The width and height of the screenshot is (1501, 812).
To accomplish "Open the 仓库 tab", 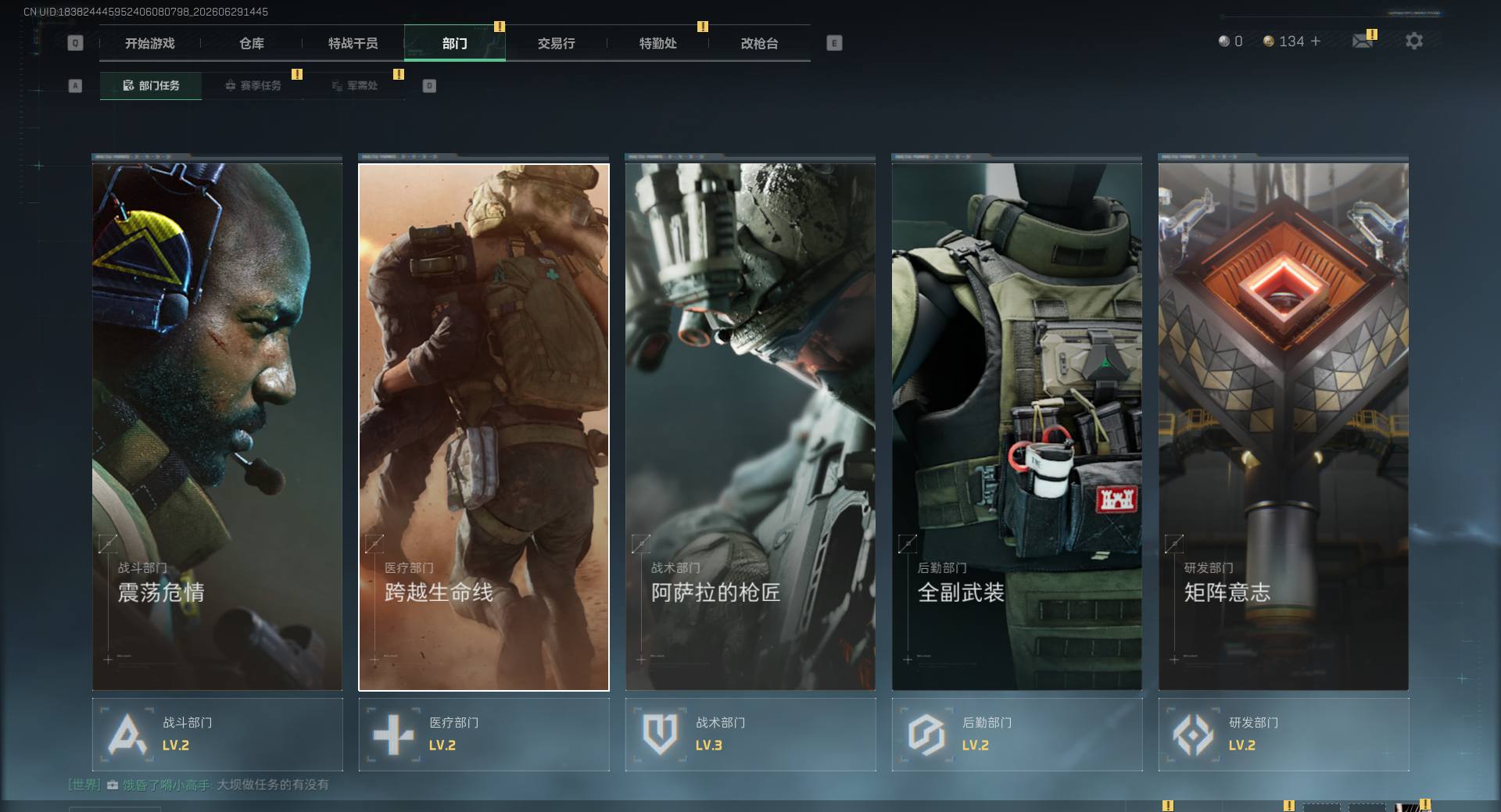I will [x=252, y=43].
